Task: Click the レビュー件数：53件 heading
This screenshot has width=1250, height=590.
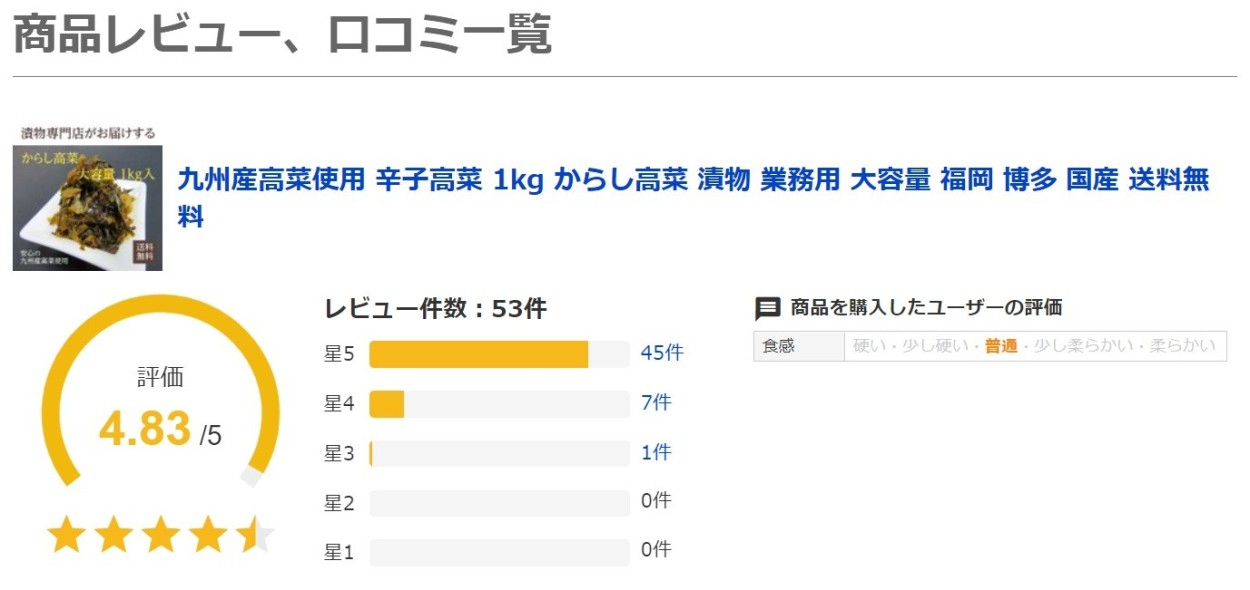Action: (435, 309)
